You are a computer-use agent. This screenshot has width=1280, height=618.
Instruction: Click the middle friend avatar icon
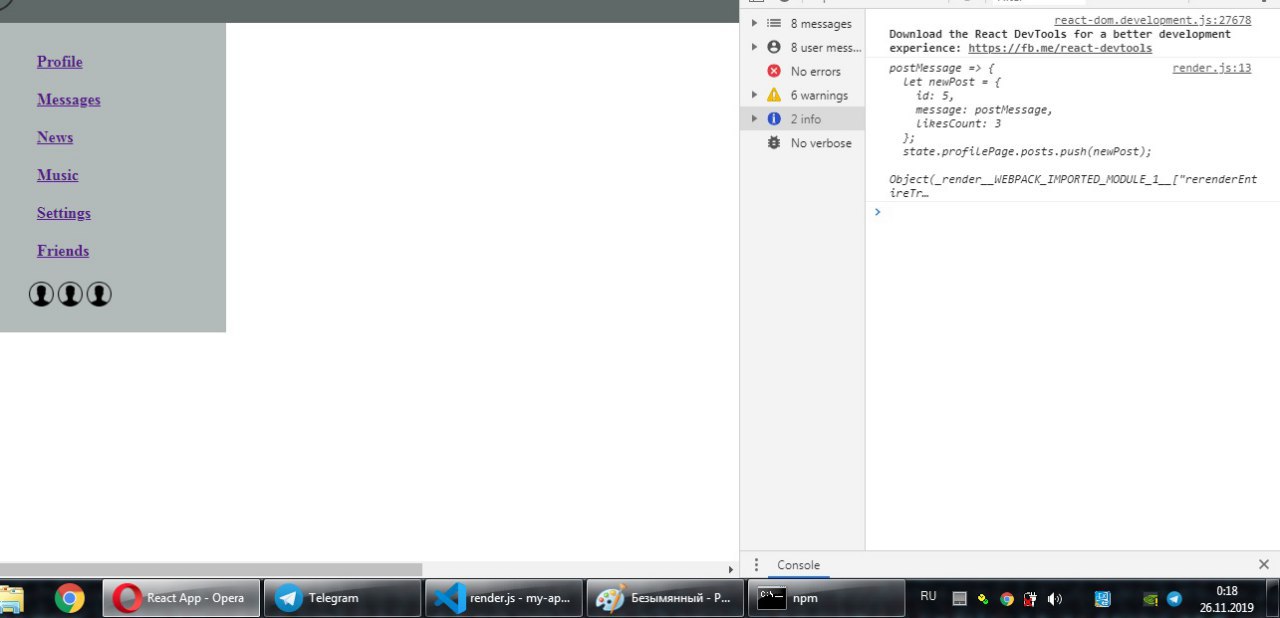pos(70,294)
